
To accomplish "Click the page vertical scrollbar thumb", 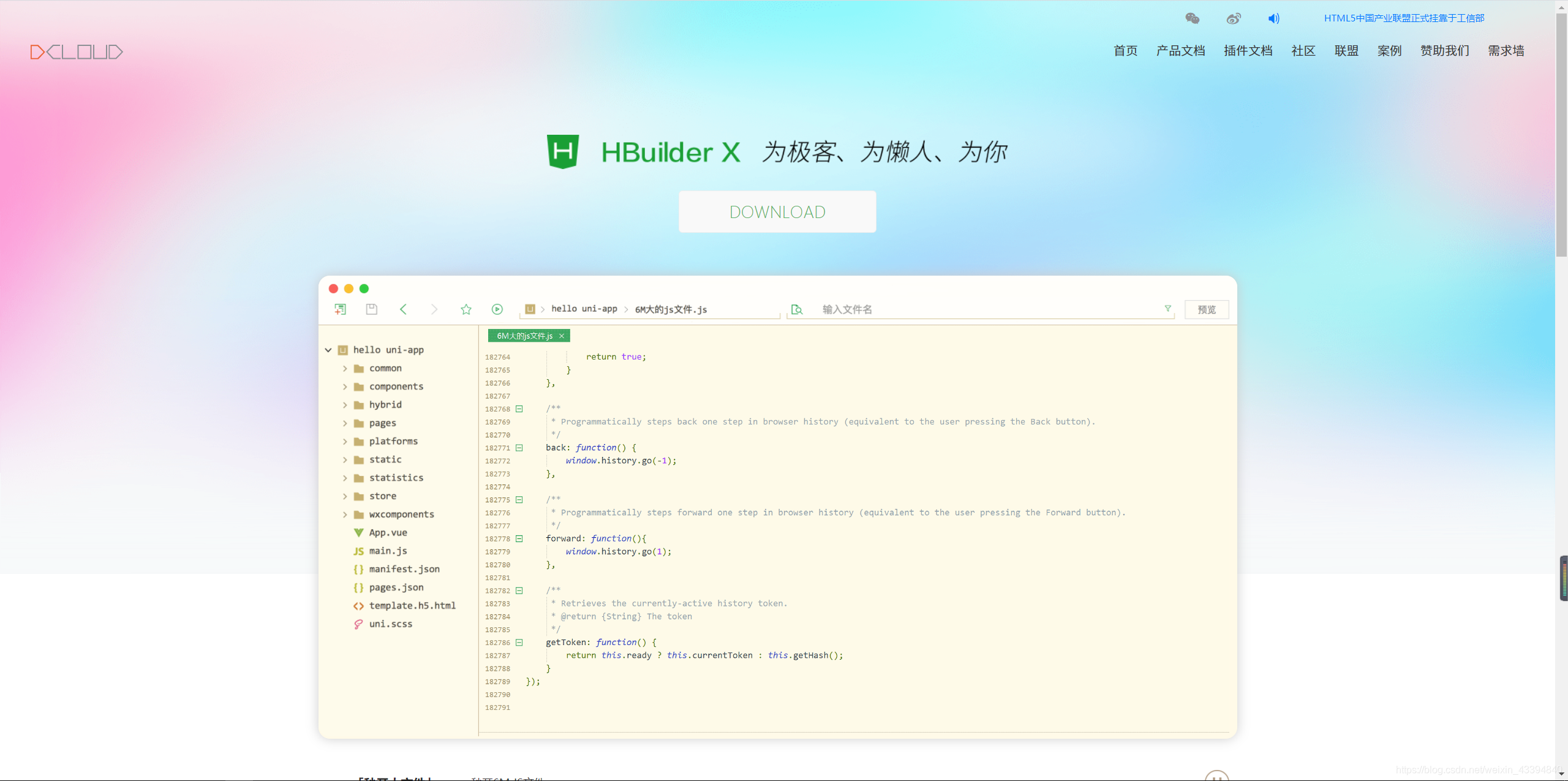I will pyautogui.click(x=1561, y=135).
